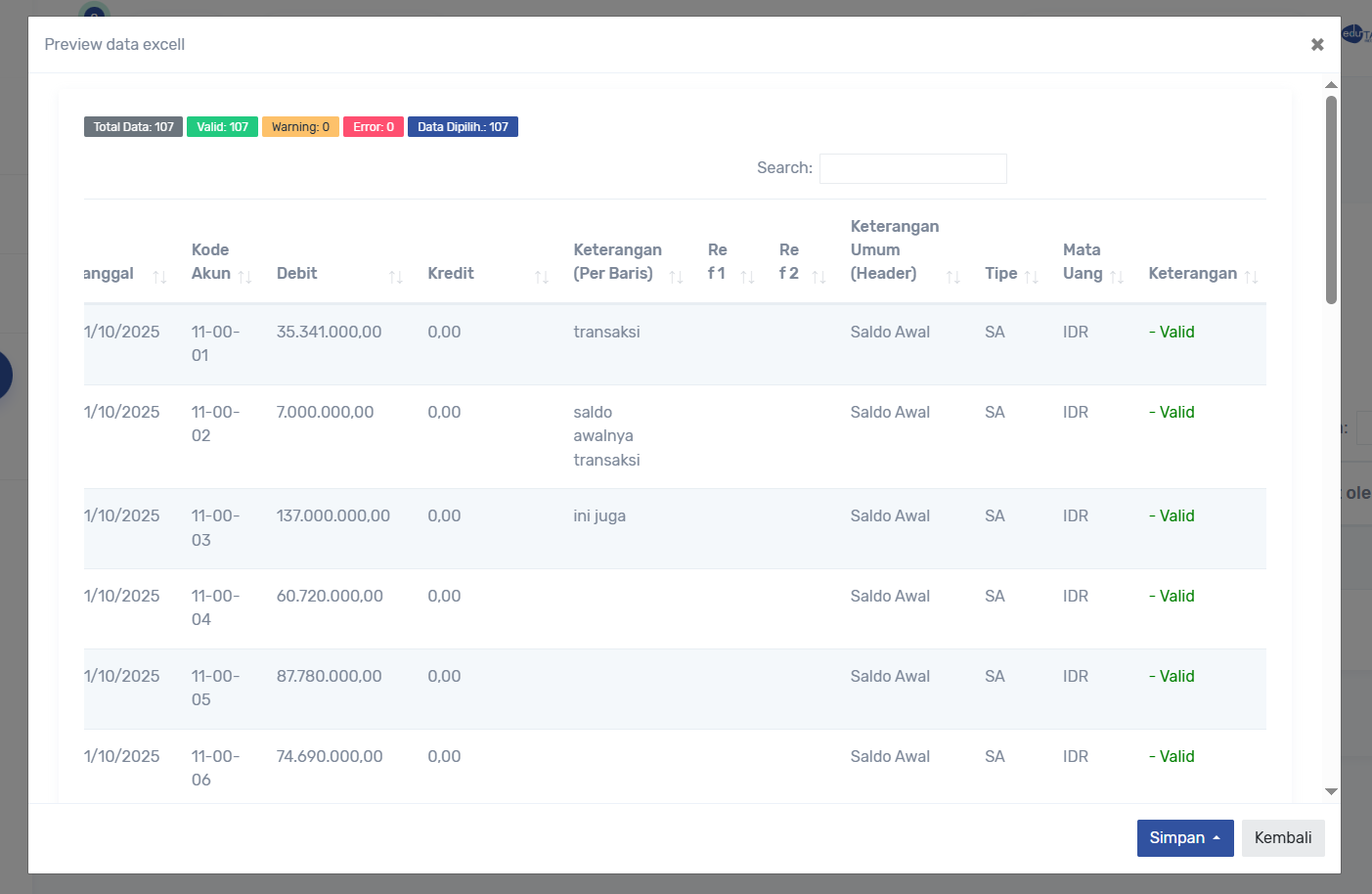Sort by Ref 1 column
Image resolution: width=1372 pixels, height=894 pixels.
coord(730,262)
